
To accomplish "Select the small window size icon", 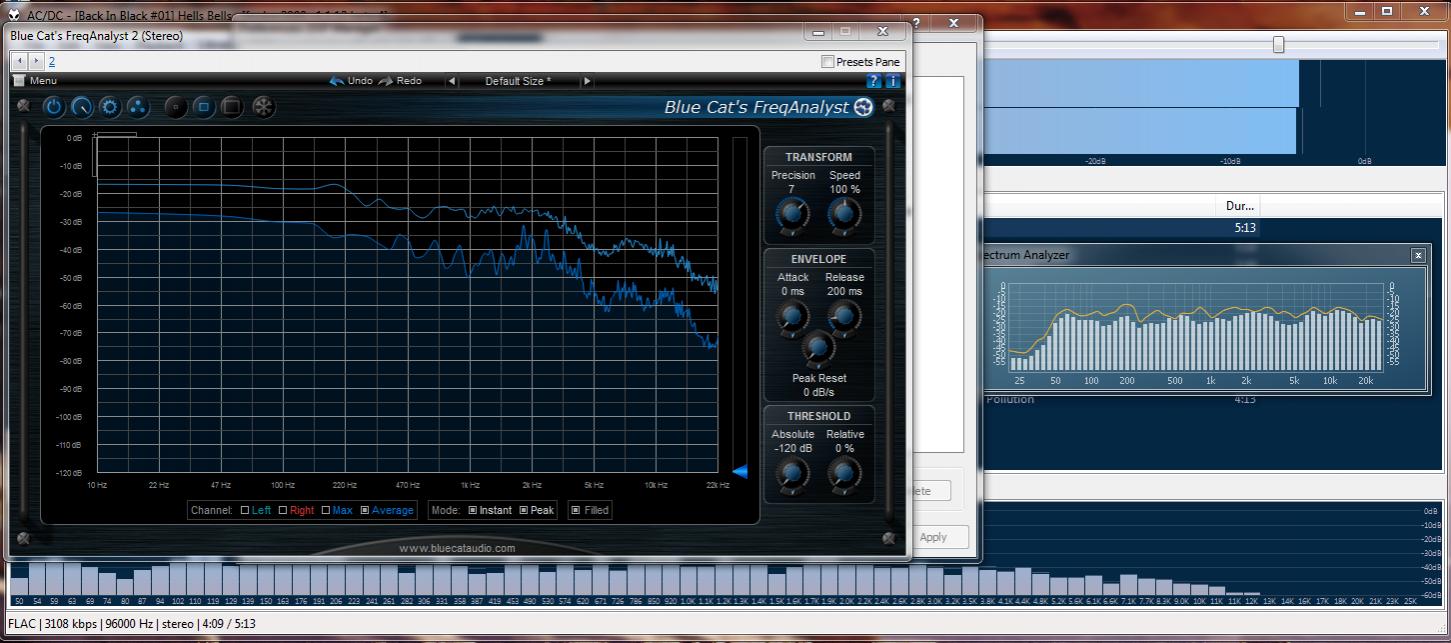I will tap(175, 106).
